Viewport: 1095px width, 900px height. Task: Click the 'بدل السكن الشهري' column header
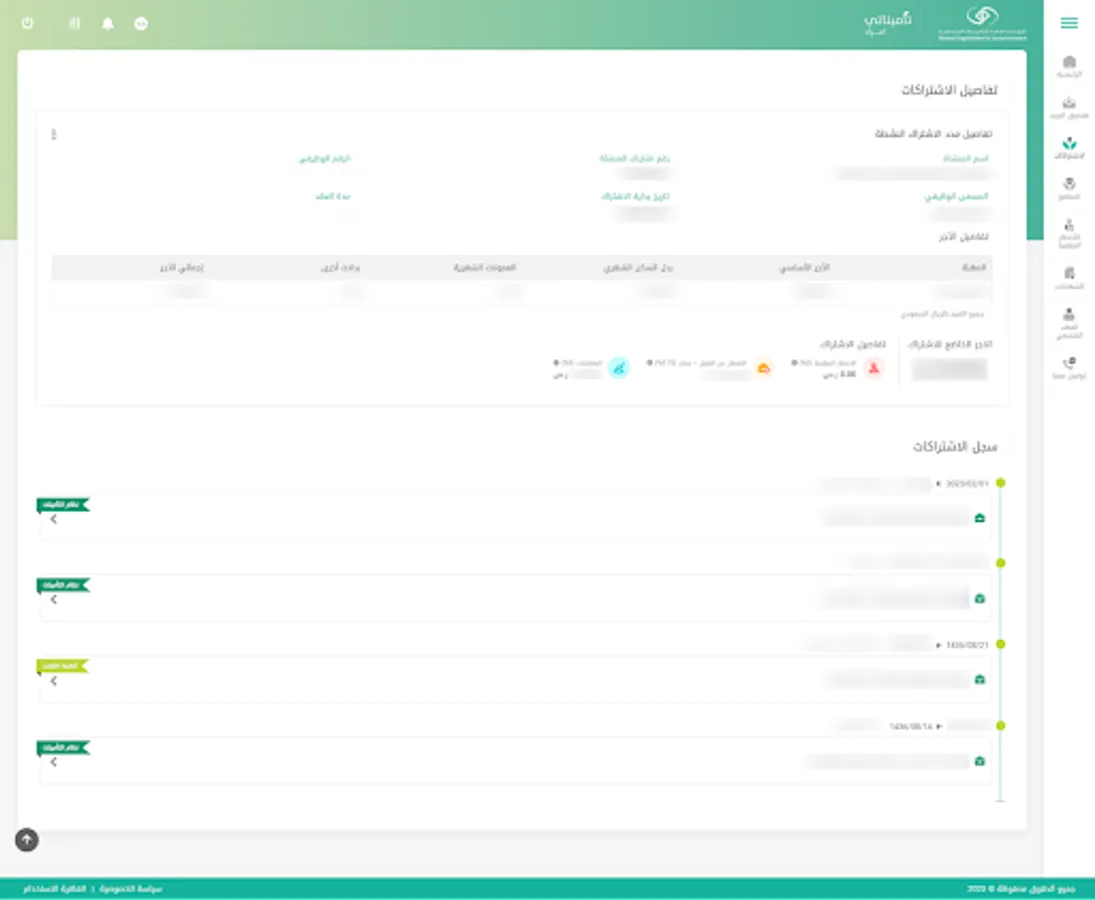pos(638,267)
